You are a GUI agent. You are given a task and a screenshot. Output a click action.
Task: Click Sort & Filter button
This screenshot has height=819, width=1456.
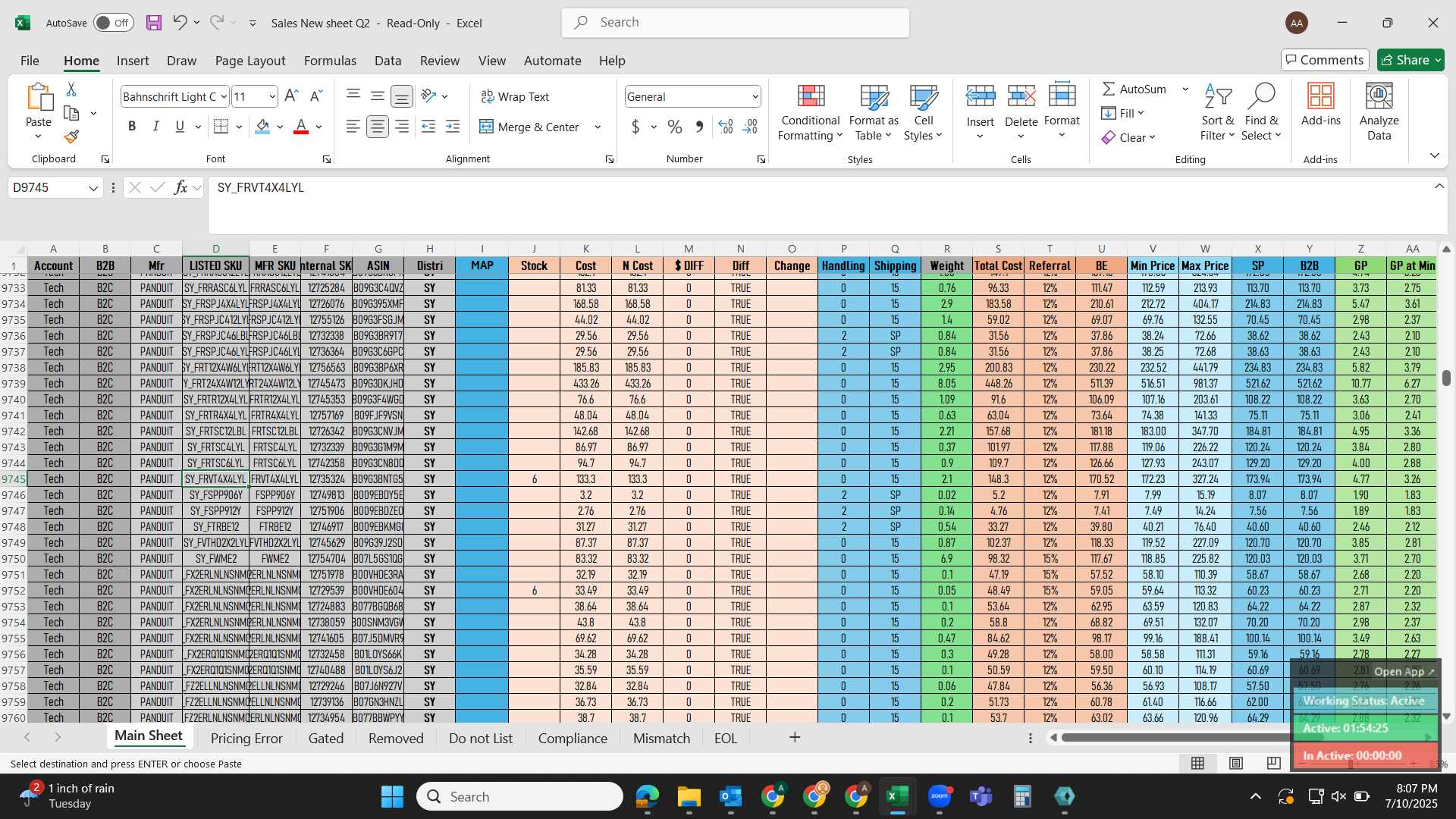(x=1217, y=112)
